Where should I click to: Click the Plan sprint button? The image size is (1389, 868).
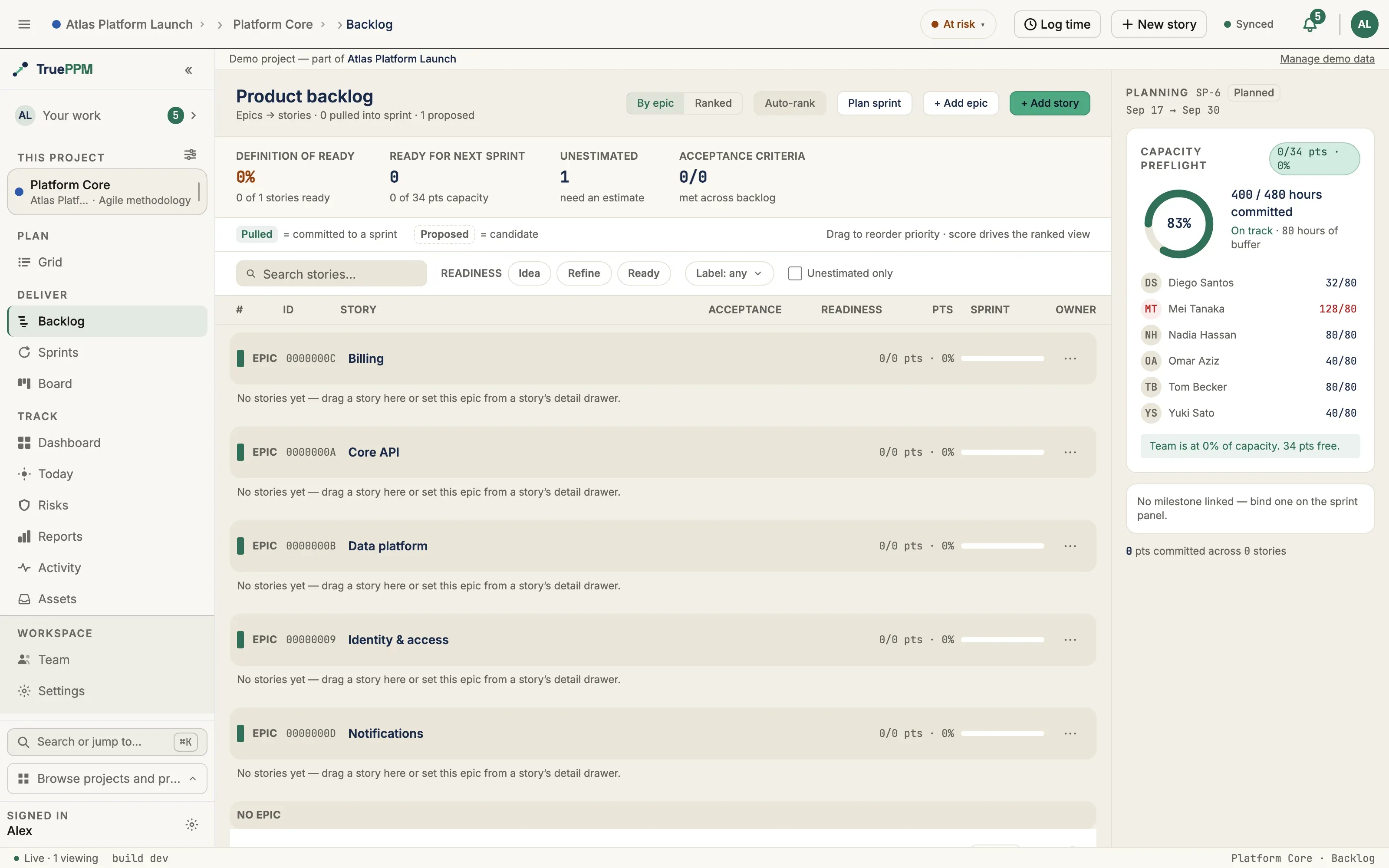point(874,103)
